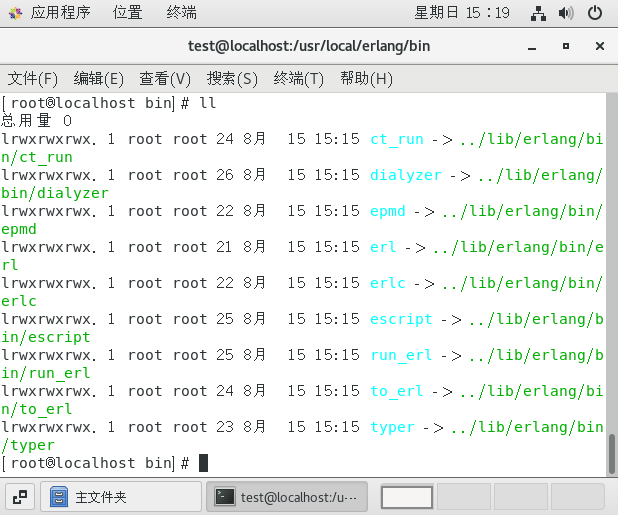Open the 查看(V) menu

(165, 79)
